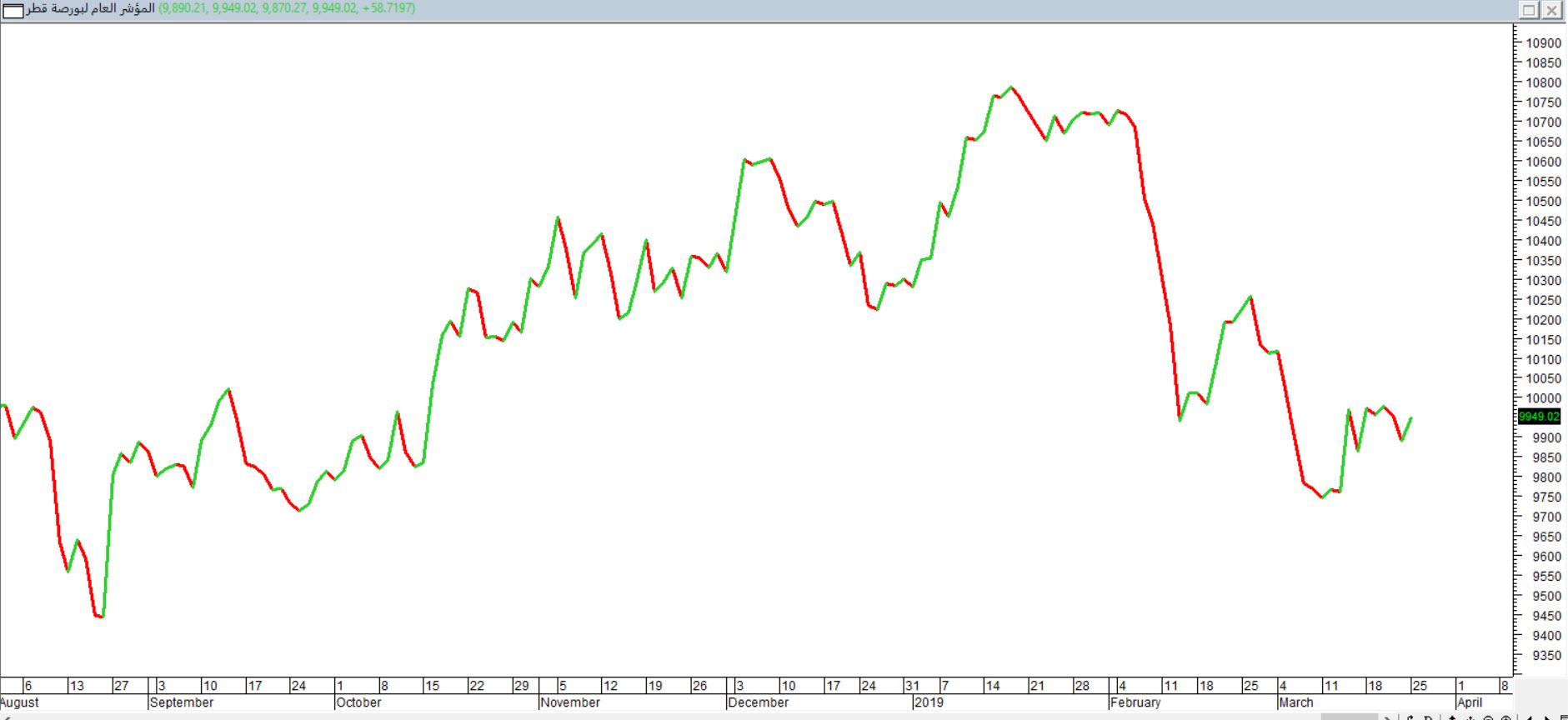
Task: Click the March month label on time axis
Action: (x=1296, y=702)
